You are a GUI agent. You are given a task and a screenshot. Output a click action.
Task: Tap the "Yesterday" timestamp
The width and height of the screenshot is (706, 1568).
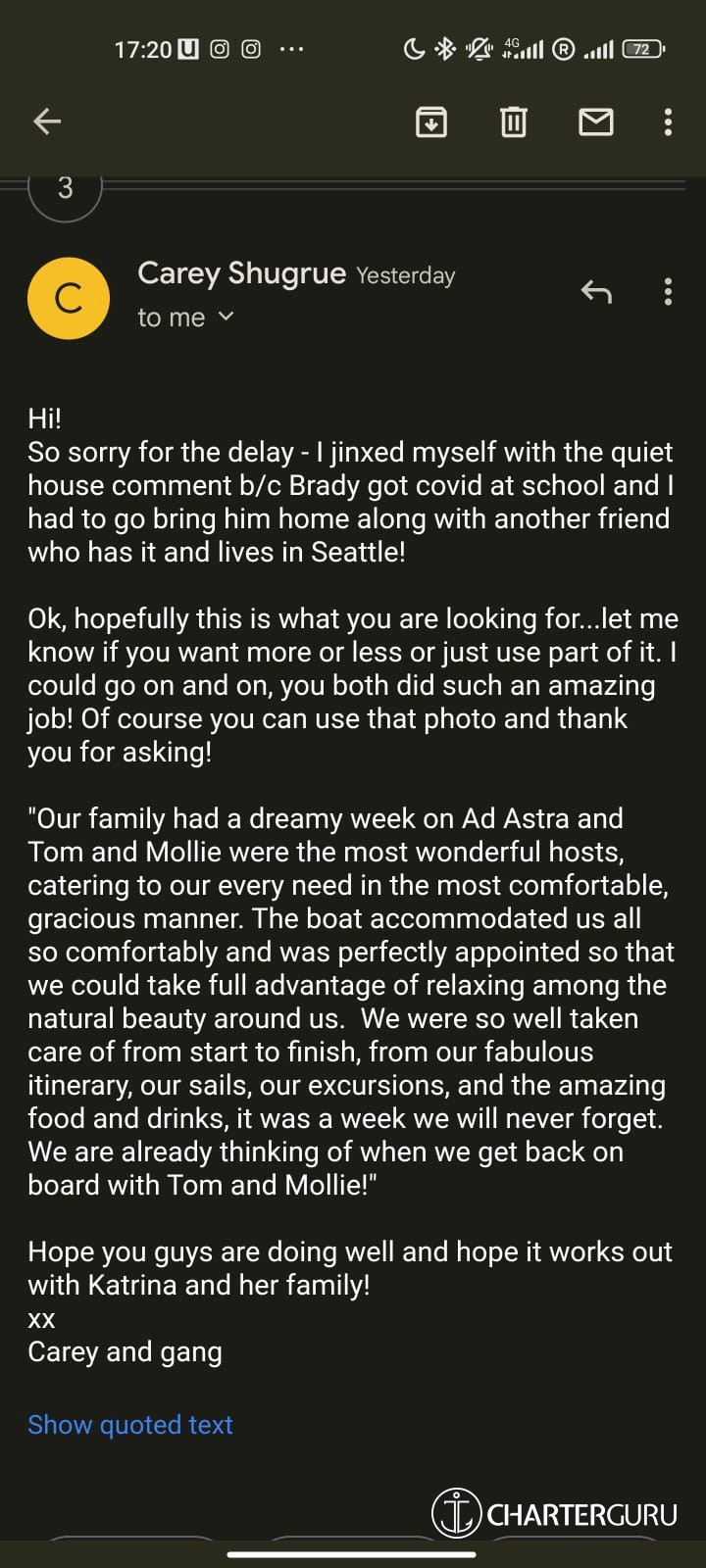tap(405, 275)
